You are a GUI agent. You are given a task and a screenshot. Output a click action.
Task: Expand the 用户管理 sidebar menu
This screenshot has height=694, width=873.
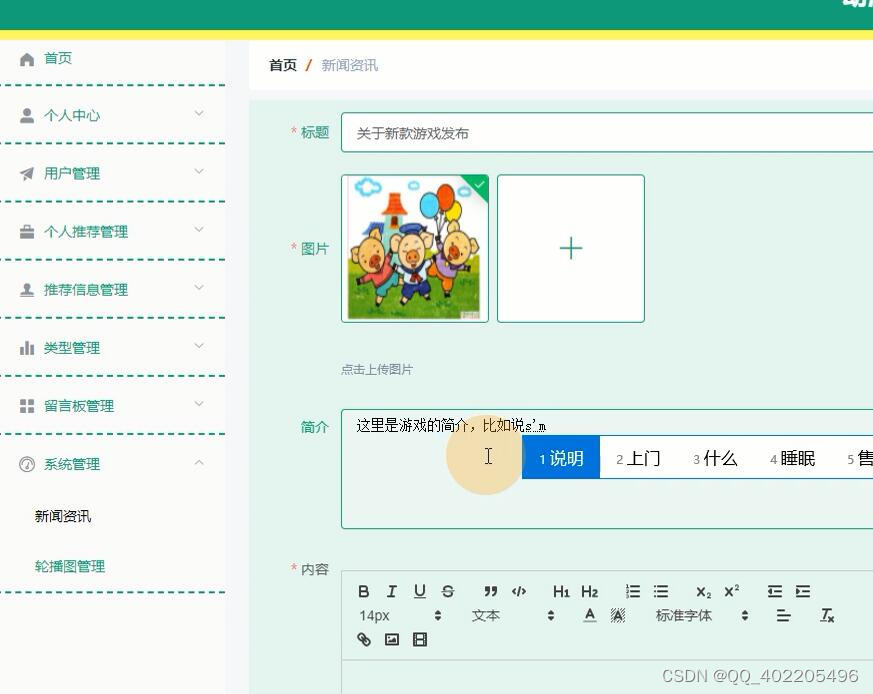point(112,173)
